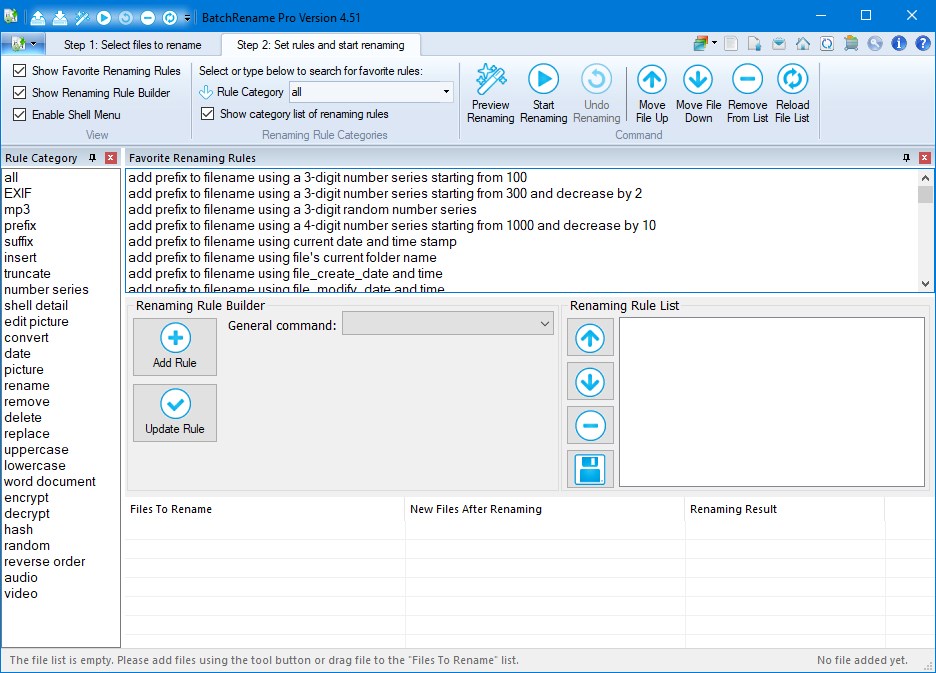
Task: Move rule up in Renaming Rule List
Action: (590, 338)
